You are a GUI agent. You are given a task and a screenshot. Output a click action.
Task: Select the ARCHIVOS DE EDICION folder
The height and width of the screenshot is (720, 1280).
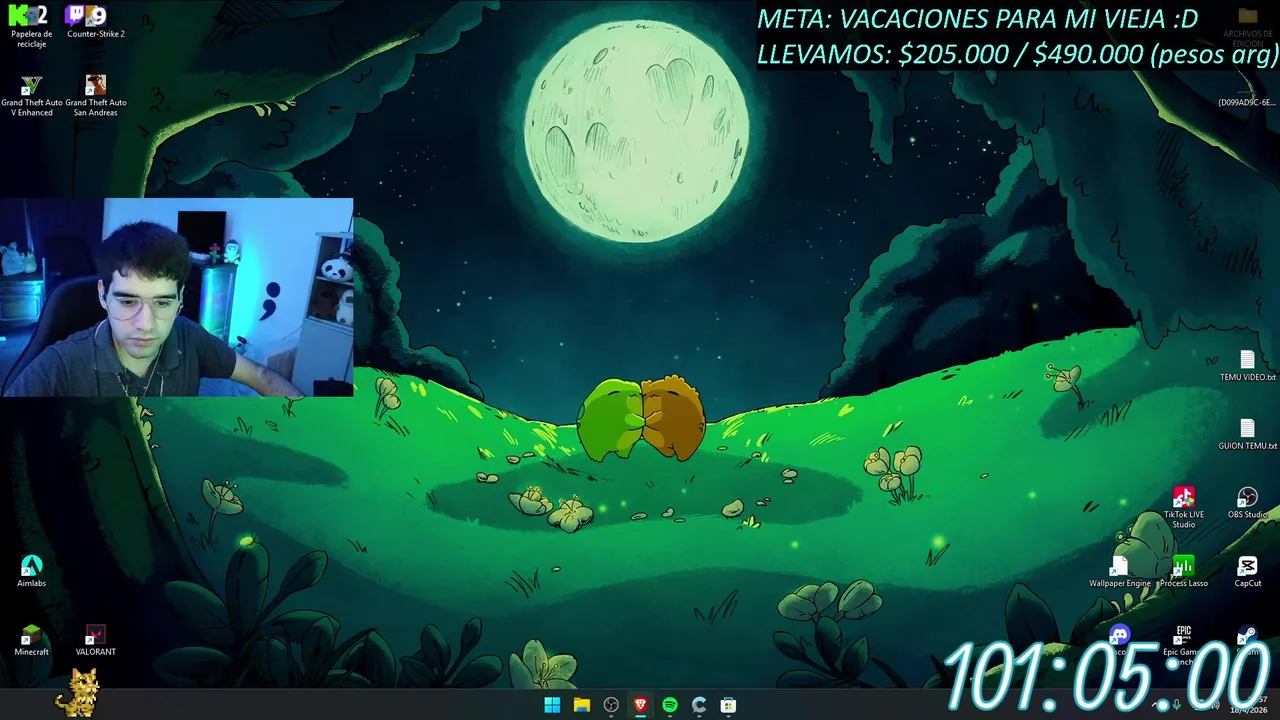click(x=1247, y=27)
